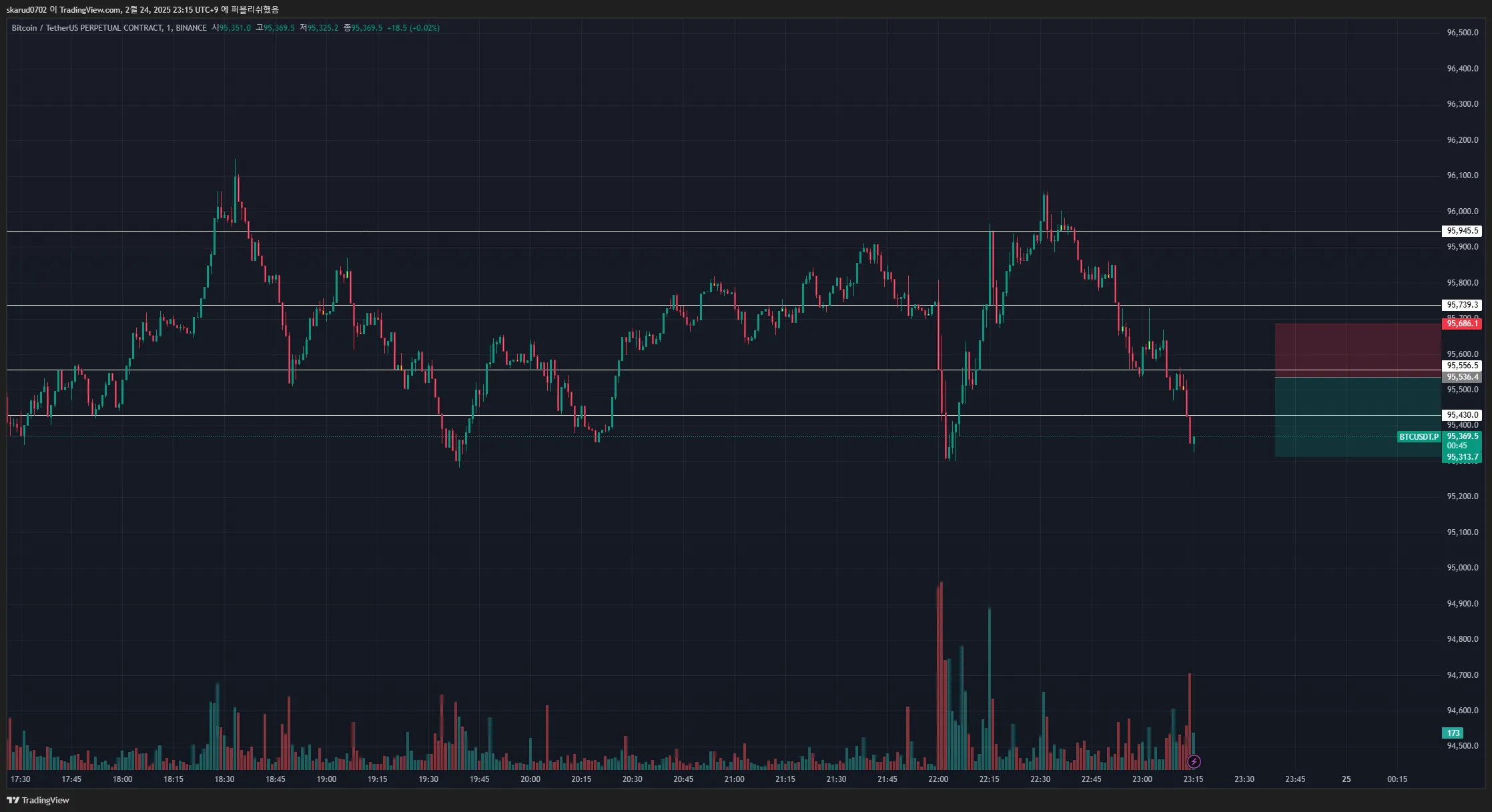This screenshot has height=812, width=1492.
Task: Select the BTCUSDT.P symbol tag
Action: coord(1419,437)
